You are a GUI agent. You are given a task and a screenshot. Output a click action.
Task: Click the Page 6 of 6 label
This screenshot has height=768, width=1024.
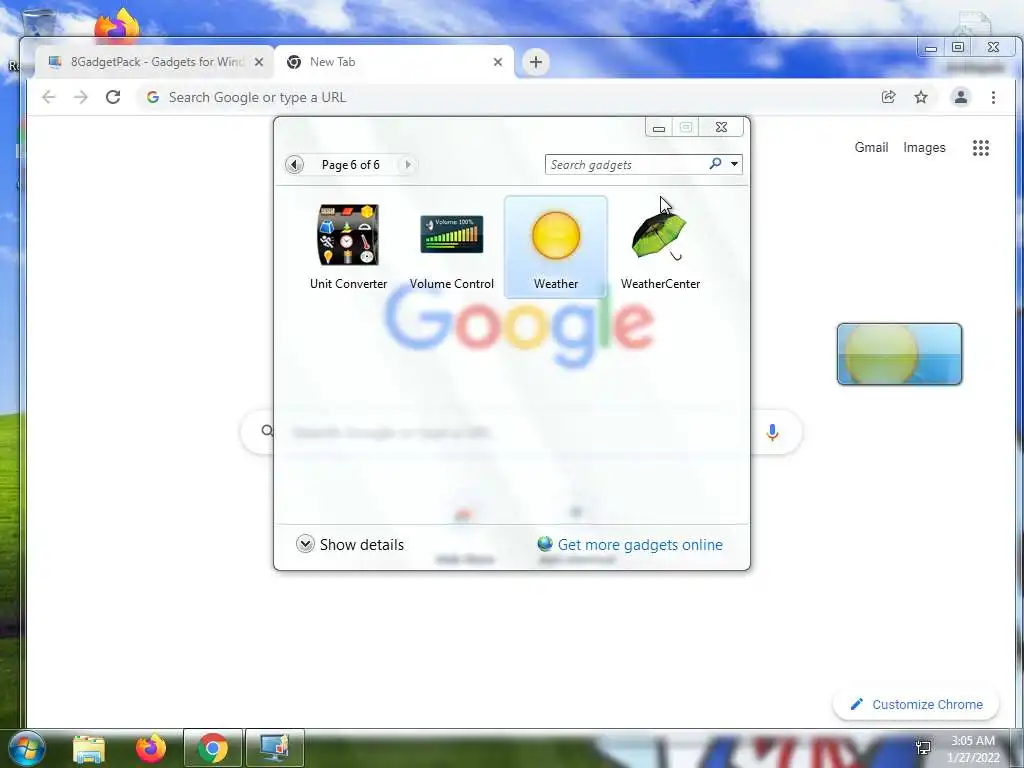351,165
